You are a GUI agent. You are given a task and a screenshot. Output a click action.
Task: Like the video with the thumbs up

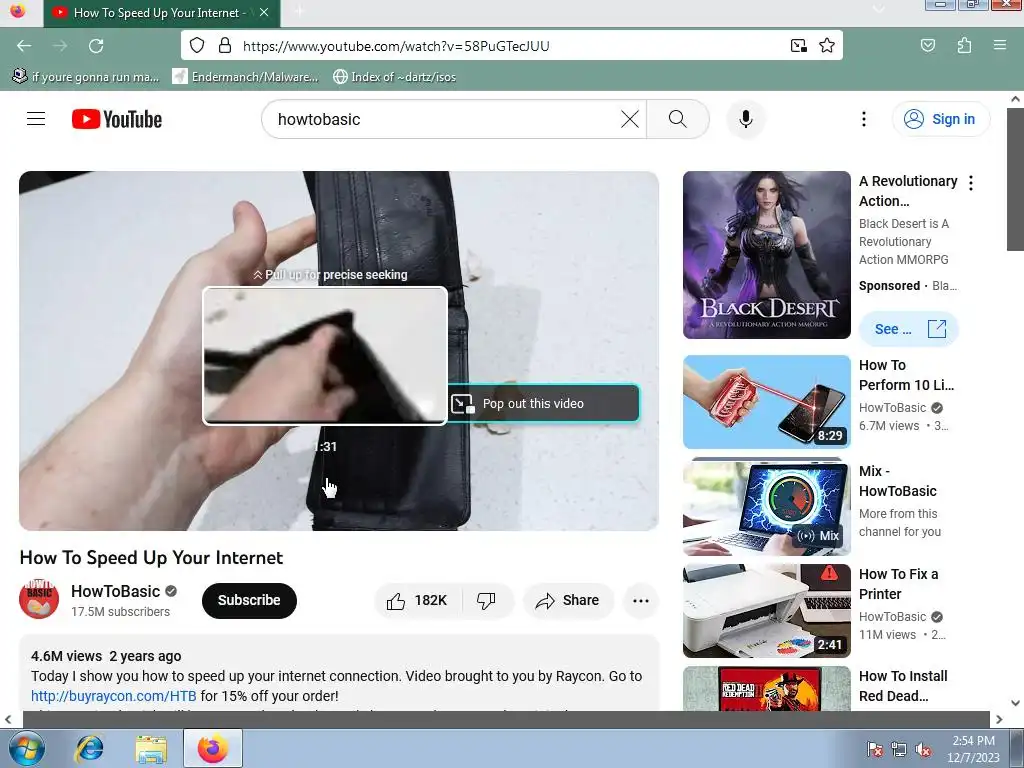point(418,600)
